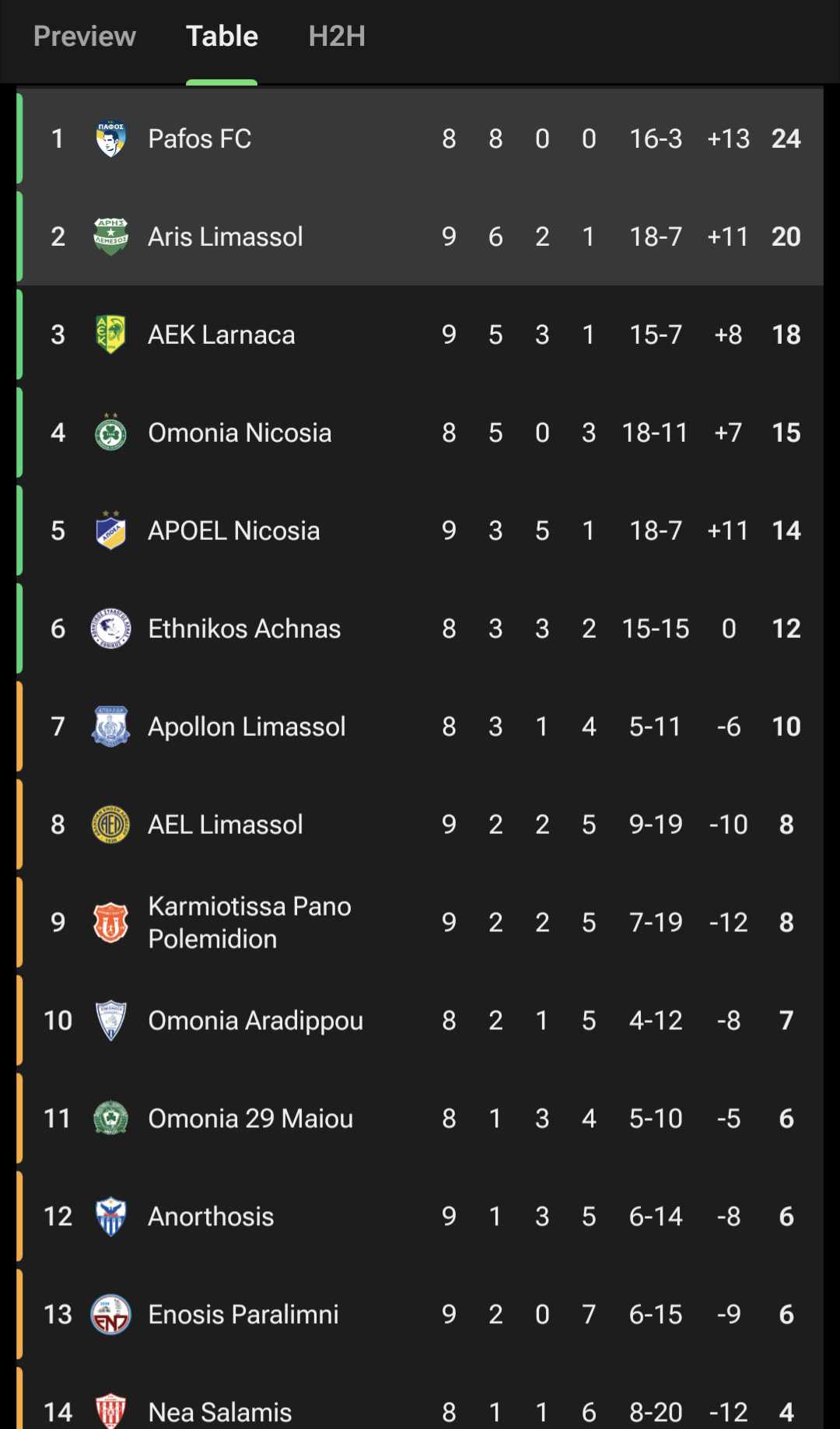Tap AEK Larnaca's +8 goal difference
The image size is (840, 1429).
point(728,334)
